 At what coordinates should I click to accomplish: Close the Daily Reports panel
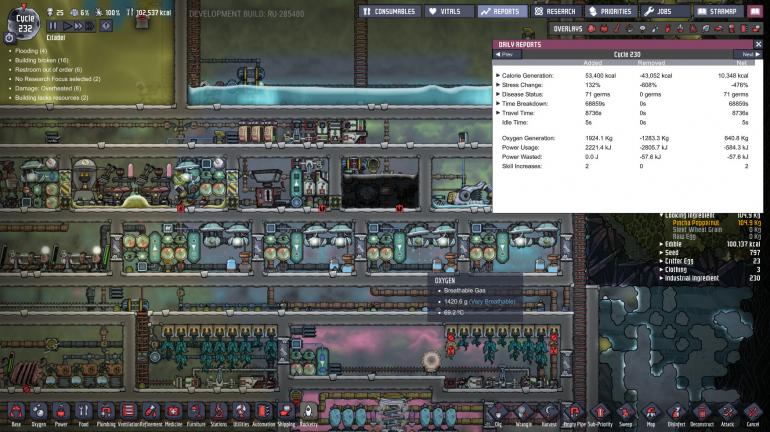click(x=758, y=44)
